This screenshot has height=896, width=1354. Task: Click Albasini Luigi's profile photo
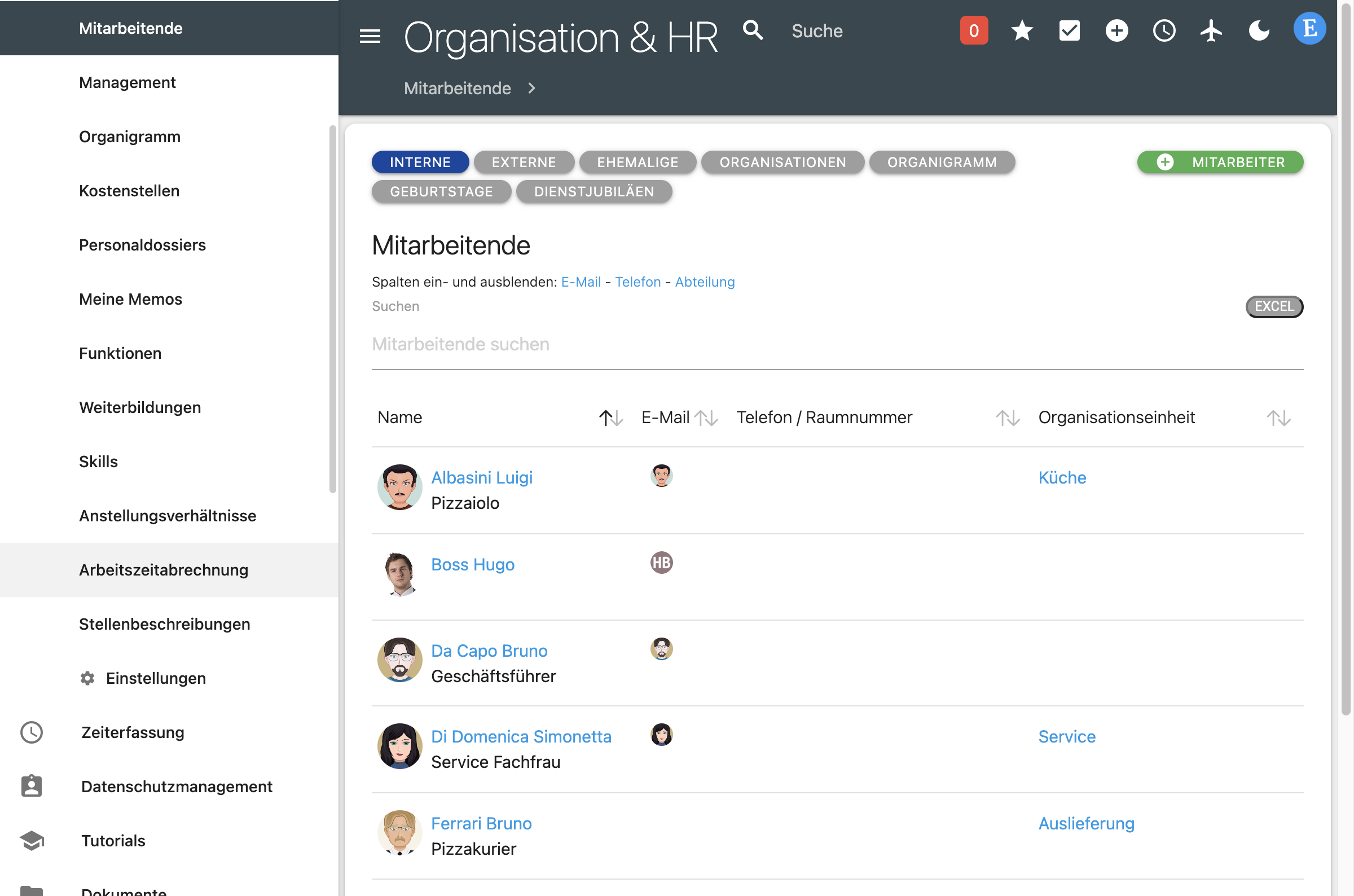(x=399, y=487)
